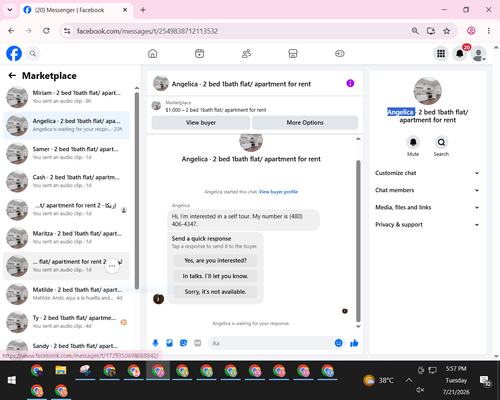Open Samer conversation in list
Viewport: 500px width, 400px height.
[x=67, y=153]
